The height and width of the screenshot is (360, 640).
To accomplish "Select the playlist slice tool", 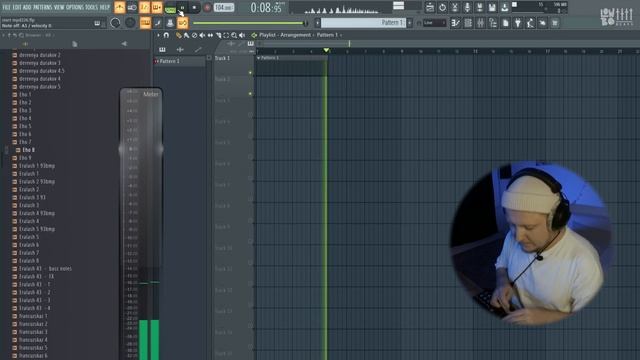I will coord(218,36).
